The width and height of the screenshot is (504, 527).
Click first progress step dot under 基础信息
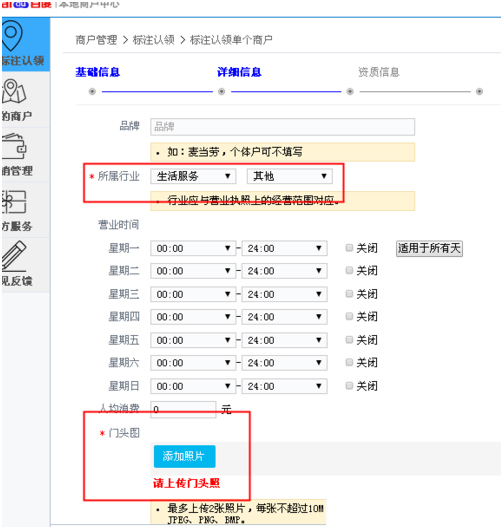tap(92, 91)
